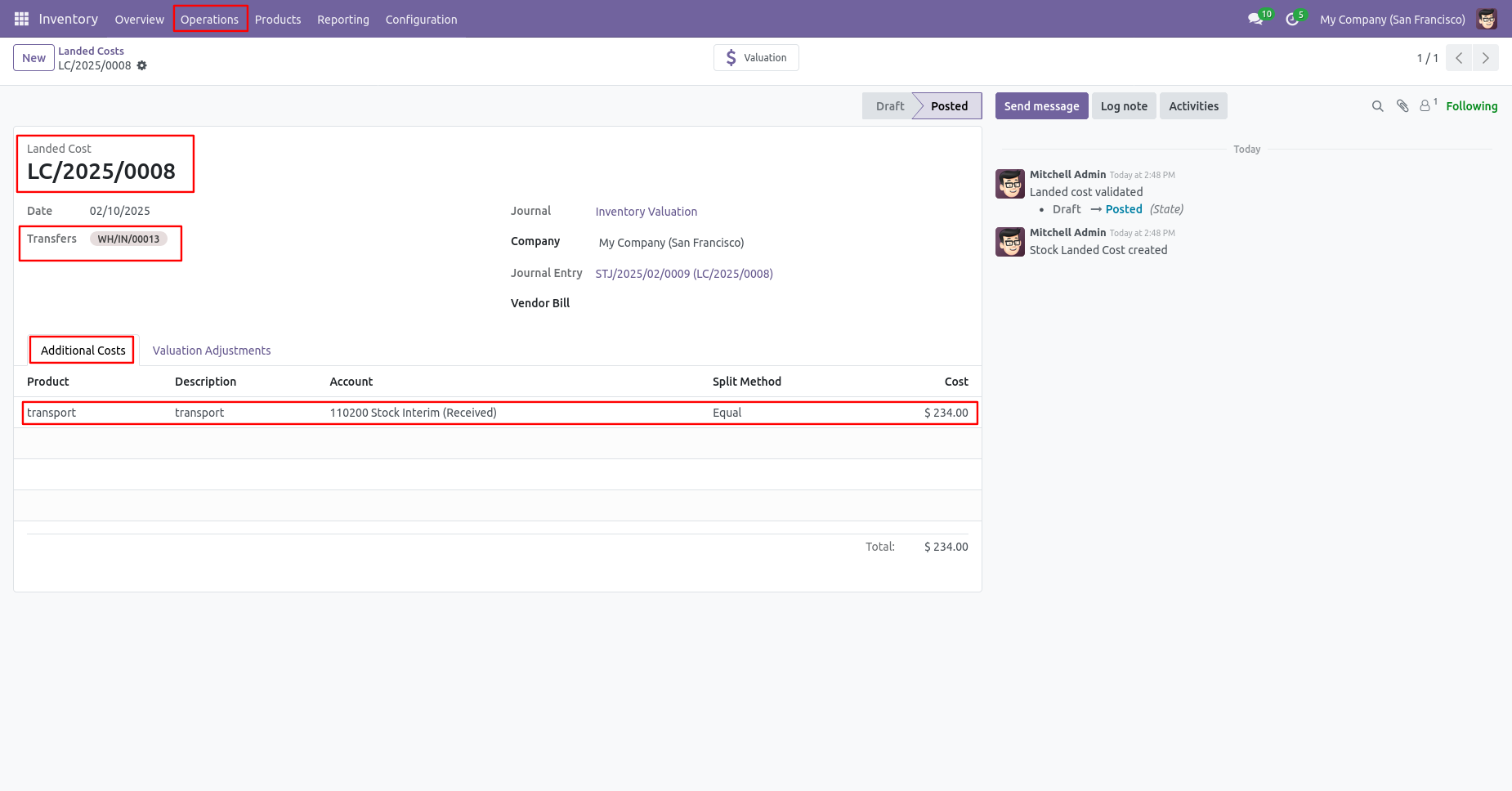
Task: Click the Equal split method cell
Action: coord(727,413)
